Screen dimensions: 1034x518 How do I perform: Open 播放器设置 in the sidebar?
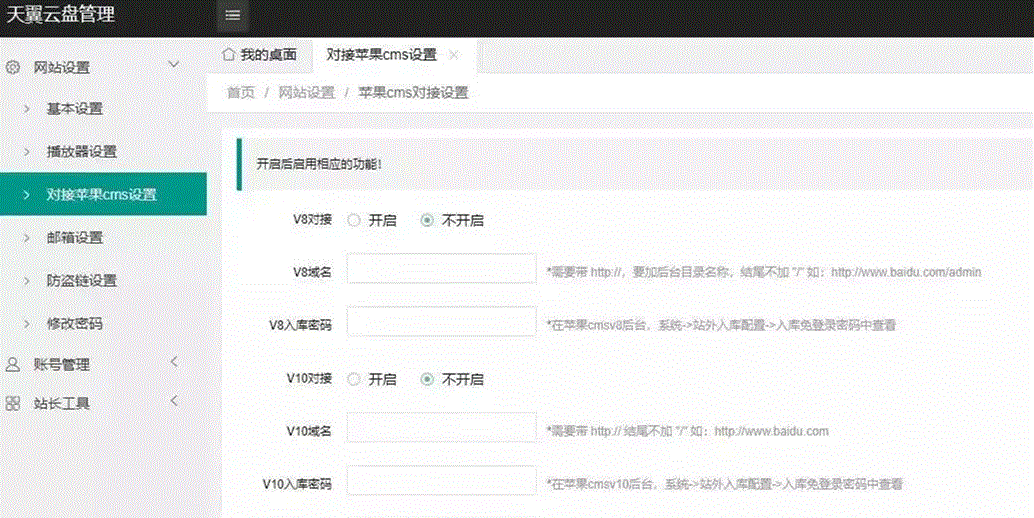[81, 152]
